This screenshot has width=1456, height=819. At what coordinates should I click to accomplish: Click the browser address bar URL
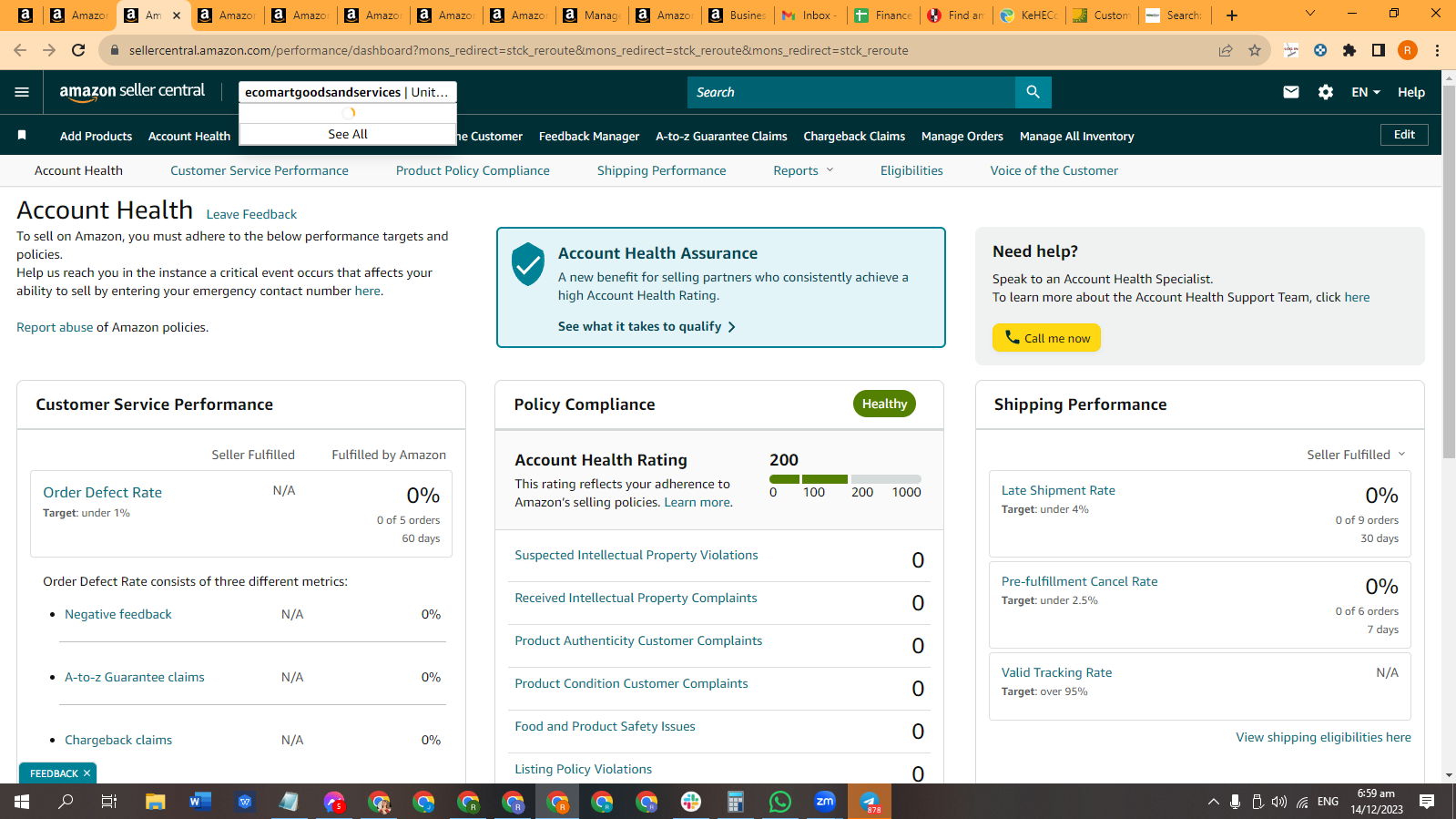[518, 50]
